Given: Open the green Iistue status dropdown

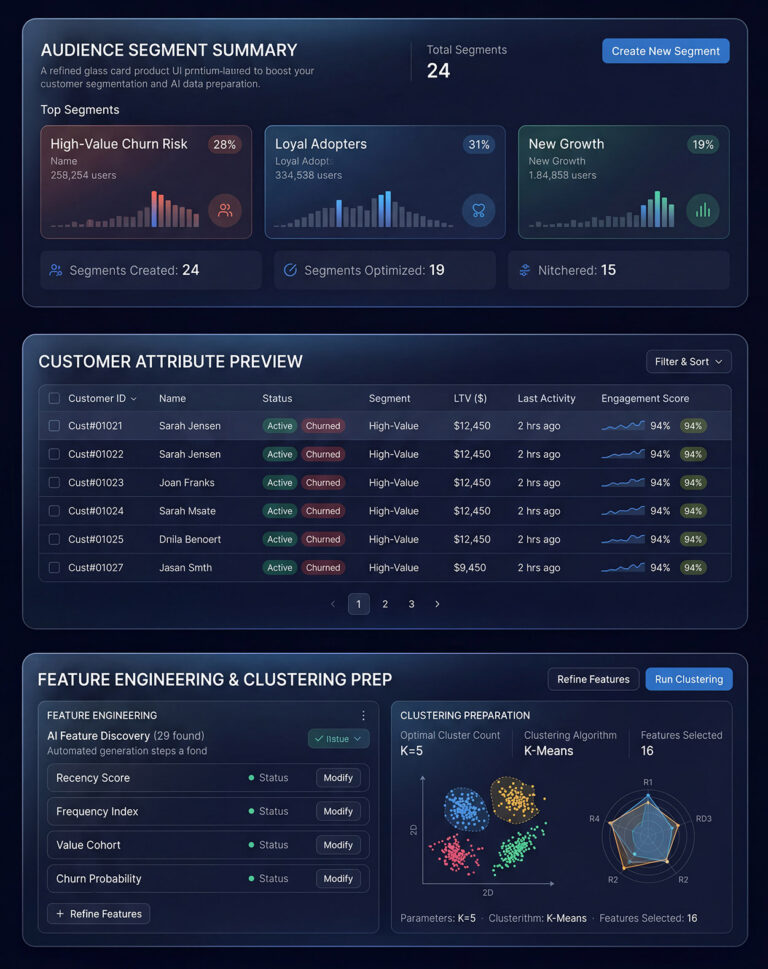Looking at the screenshot, I should coord(338,739).
